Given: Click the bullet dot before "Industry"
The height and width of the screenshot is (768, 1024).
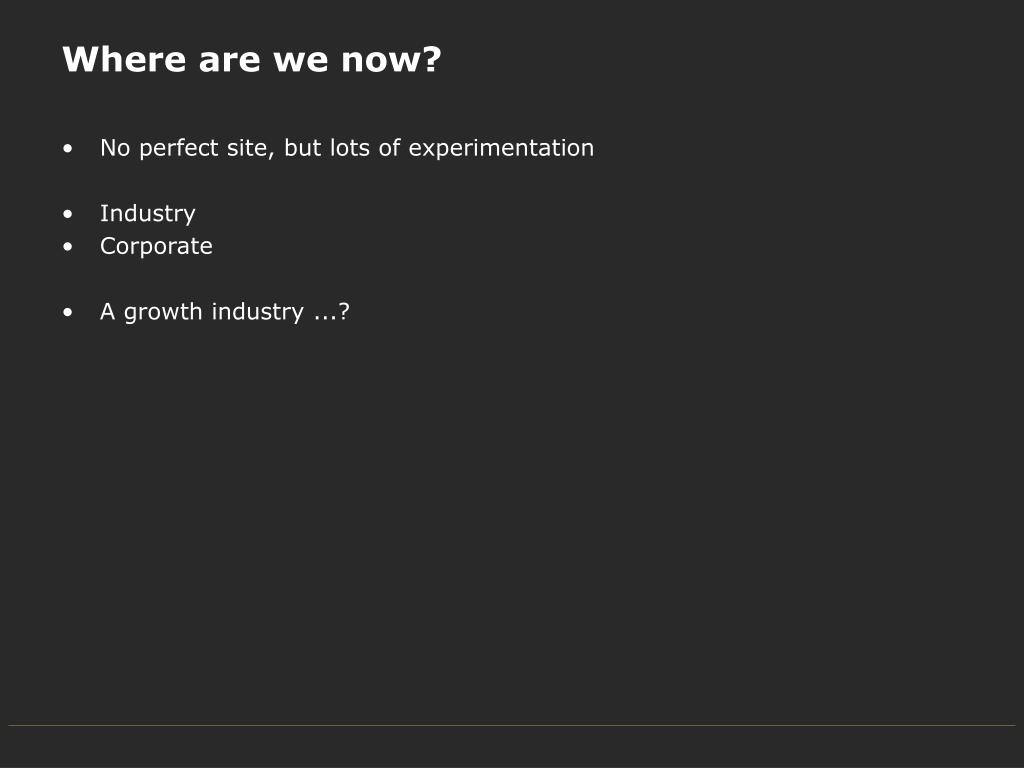Looking at the screenshot, I should pos(68,214).
